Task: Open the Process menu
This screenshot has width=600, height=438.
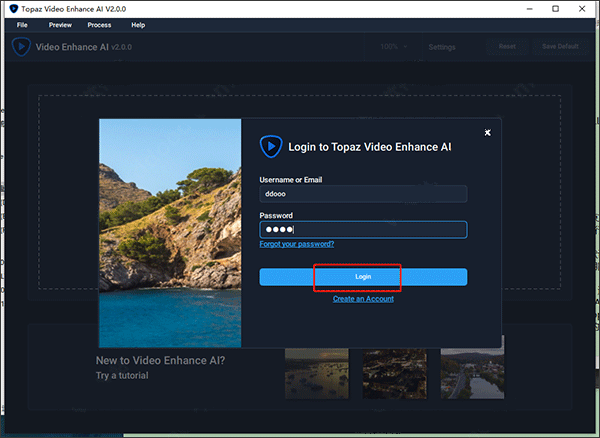Action: coord(99,25)
